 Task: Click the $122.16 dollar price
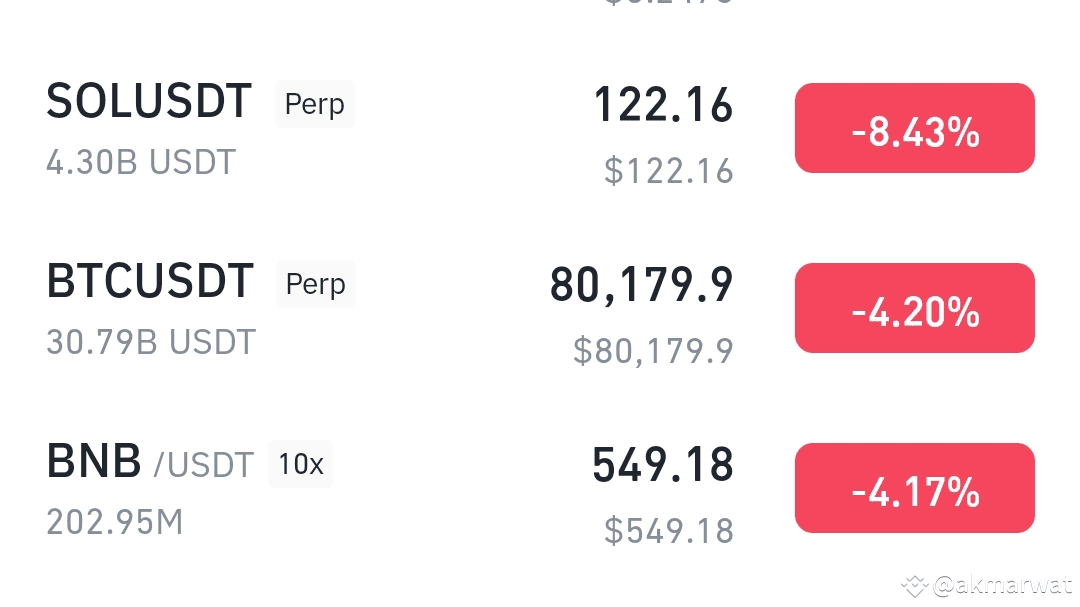(669, 171)
